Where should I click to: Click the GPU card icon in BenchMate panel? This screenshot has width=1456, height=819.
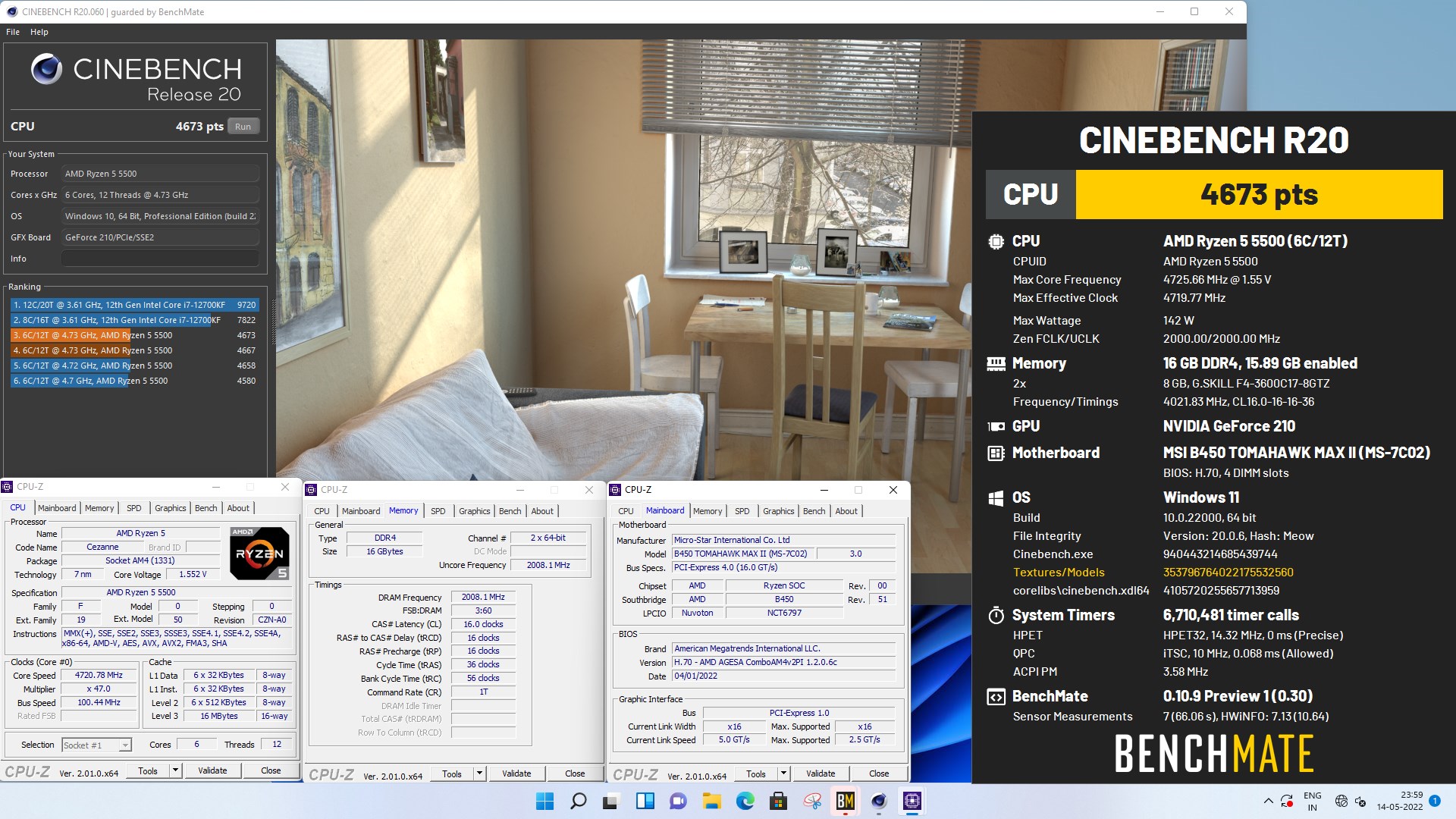click(996, 426)
